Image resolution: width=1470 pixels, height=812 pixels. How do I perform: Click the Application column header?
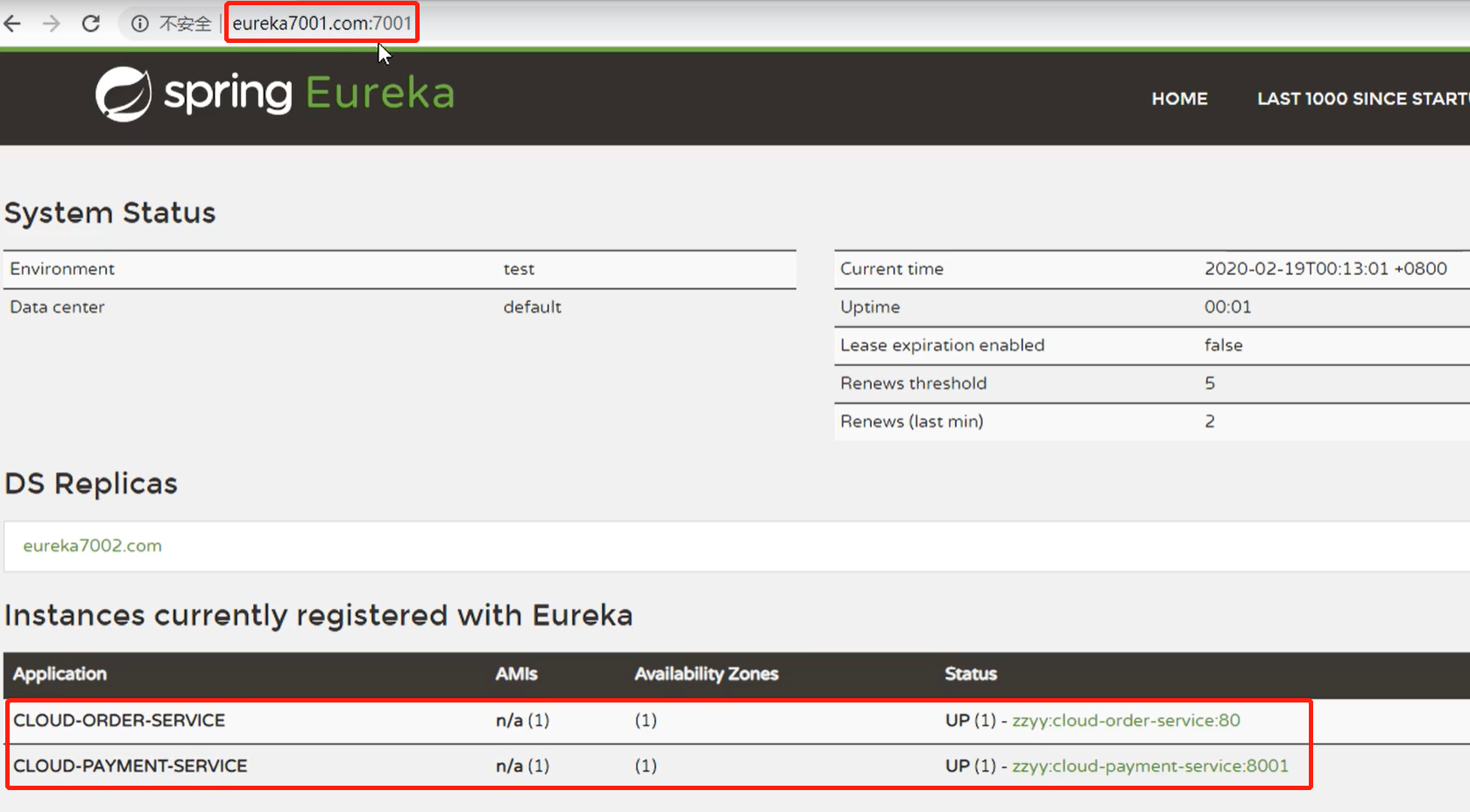tap(60, 674)
